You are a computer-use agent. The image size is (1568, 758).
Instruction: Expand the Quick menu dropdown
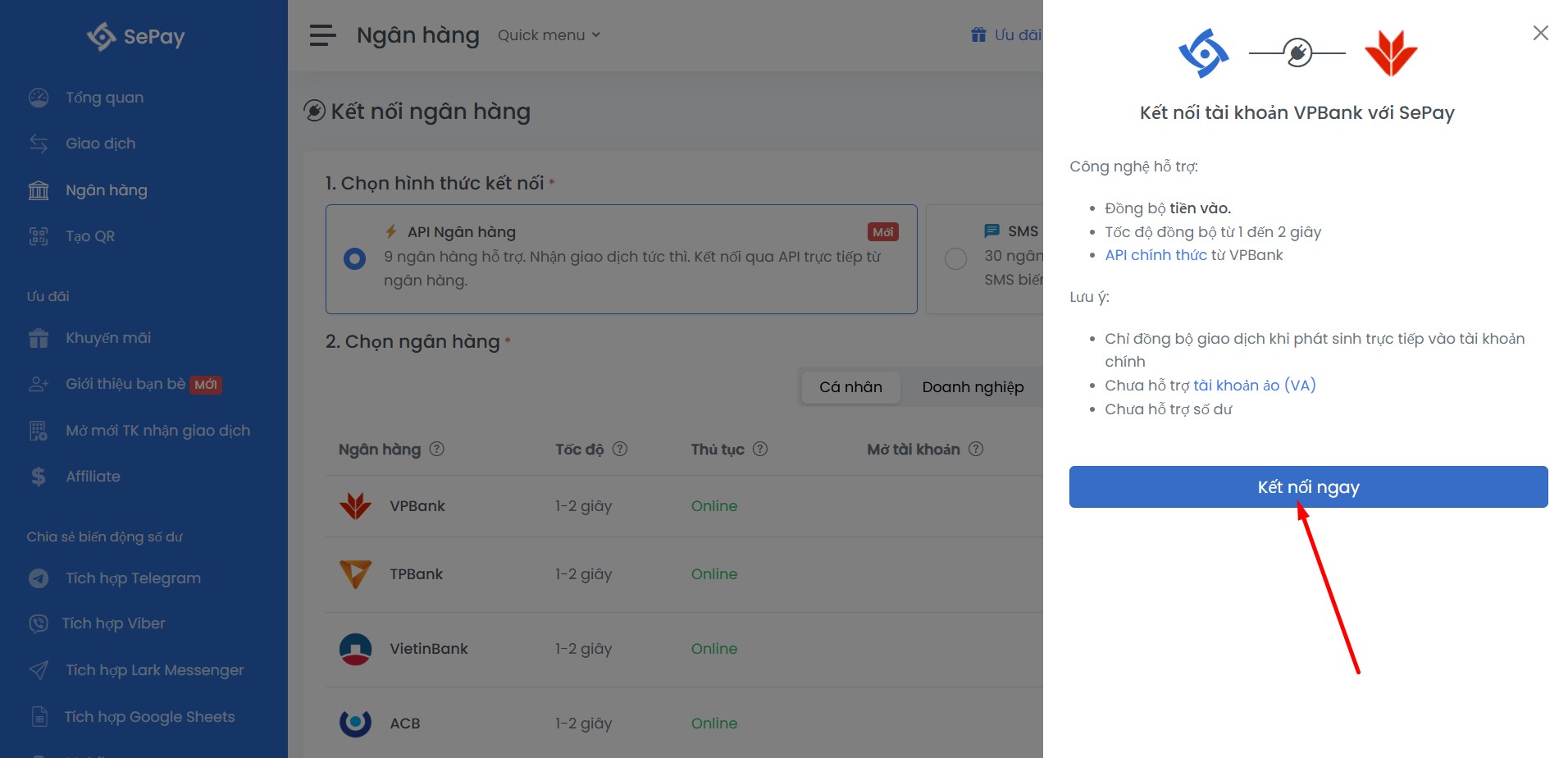pyautogui.click(x=549, y=35)
